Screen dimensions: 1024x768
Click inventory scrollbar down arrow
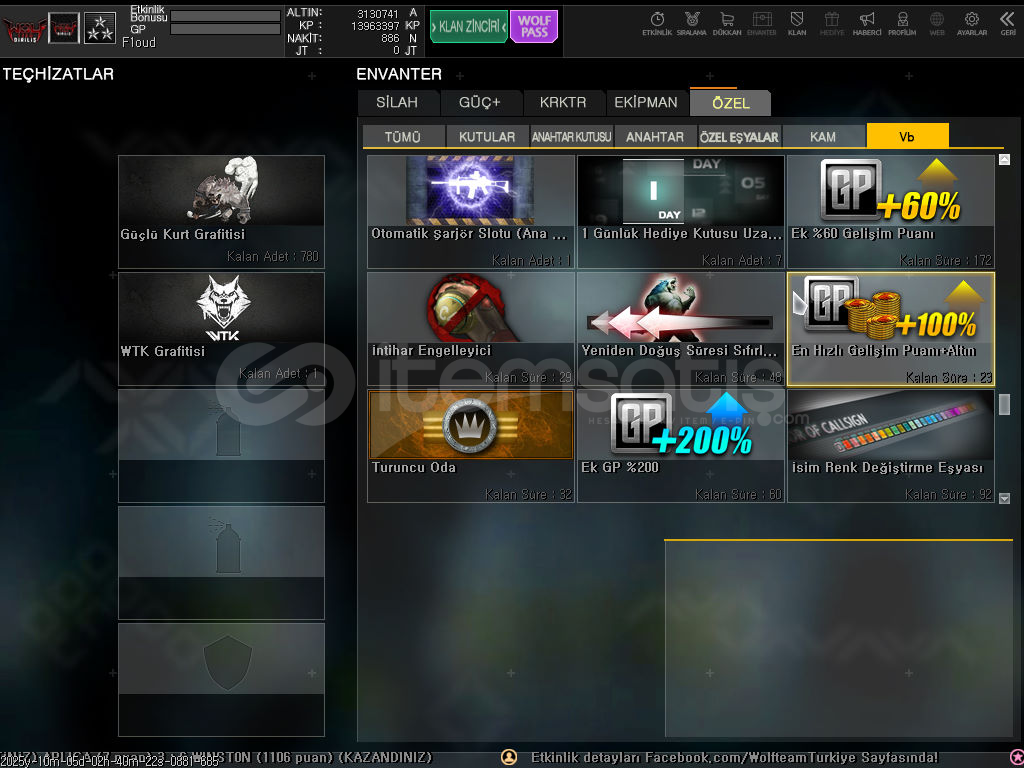click(x=1004, y=498)
